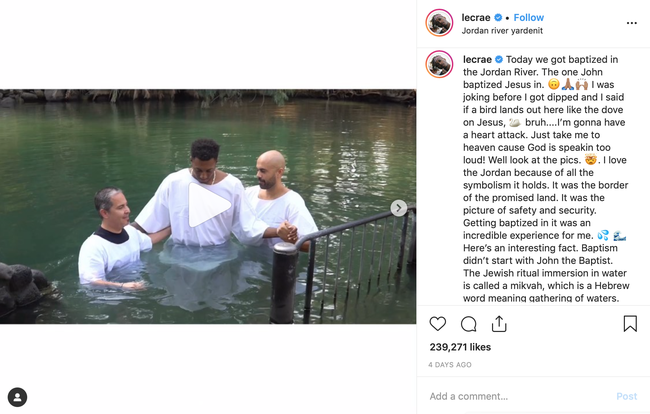
Task: Share the post using the upload arrow icon
Action: 499,324
